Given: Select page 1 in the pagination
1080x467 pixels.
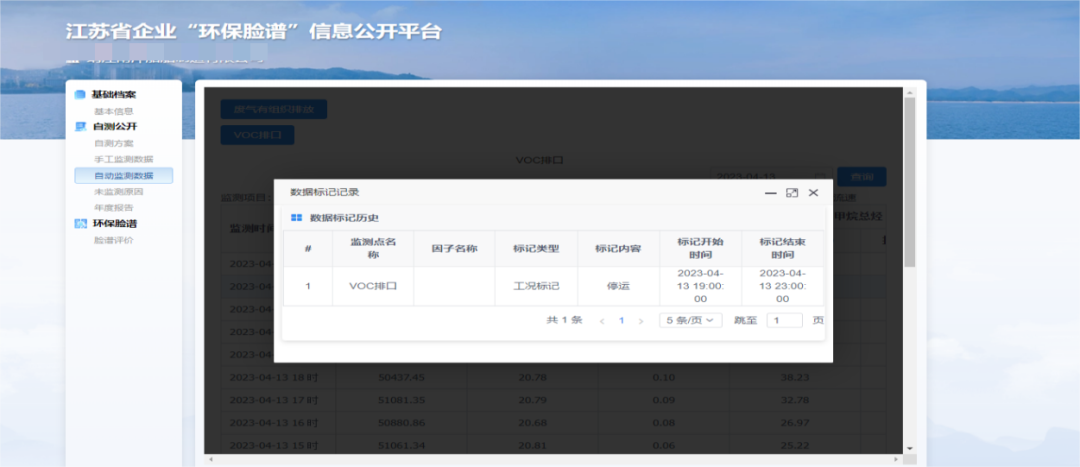Looking at the screenshot, I should pos(621,321).
